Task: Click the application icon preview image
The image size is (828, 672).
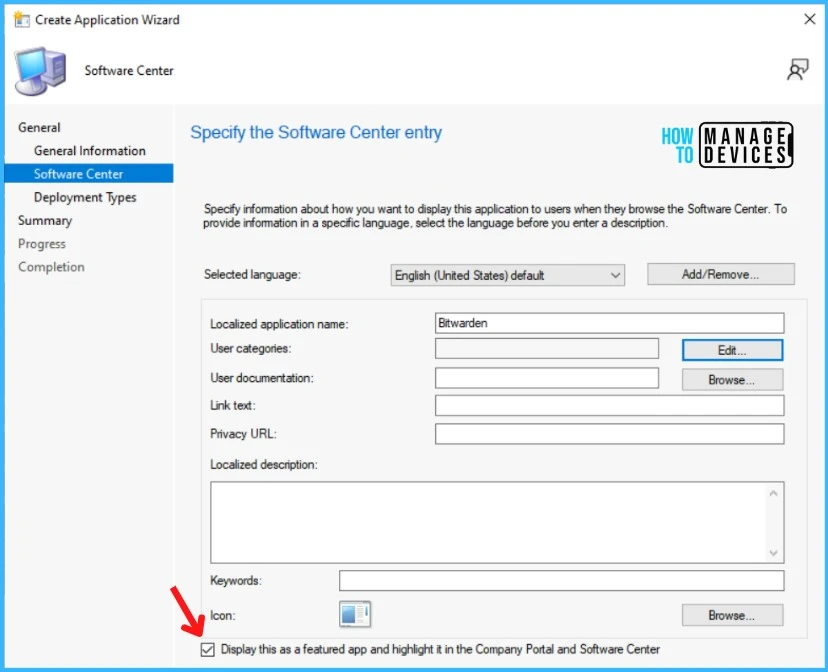Action: point(355,614)
